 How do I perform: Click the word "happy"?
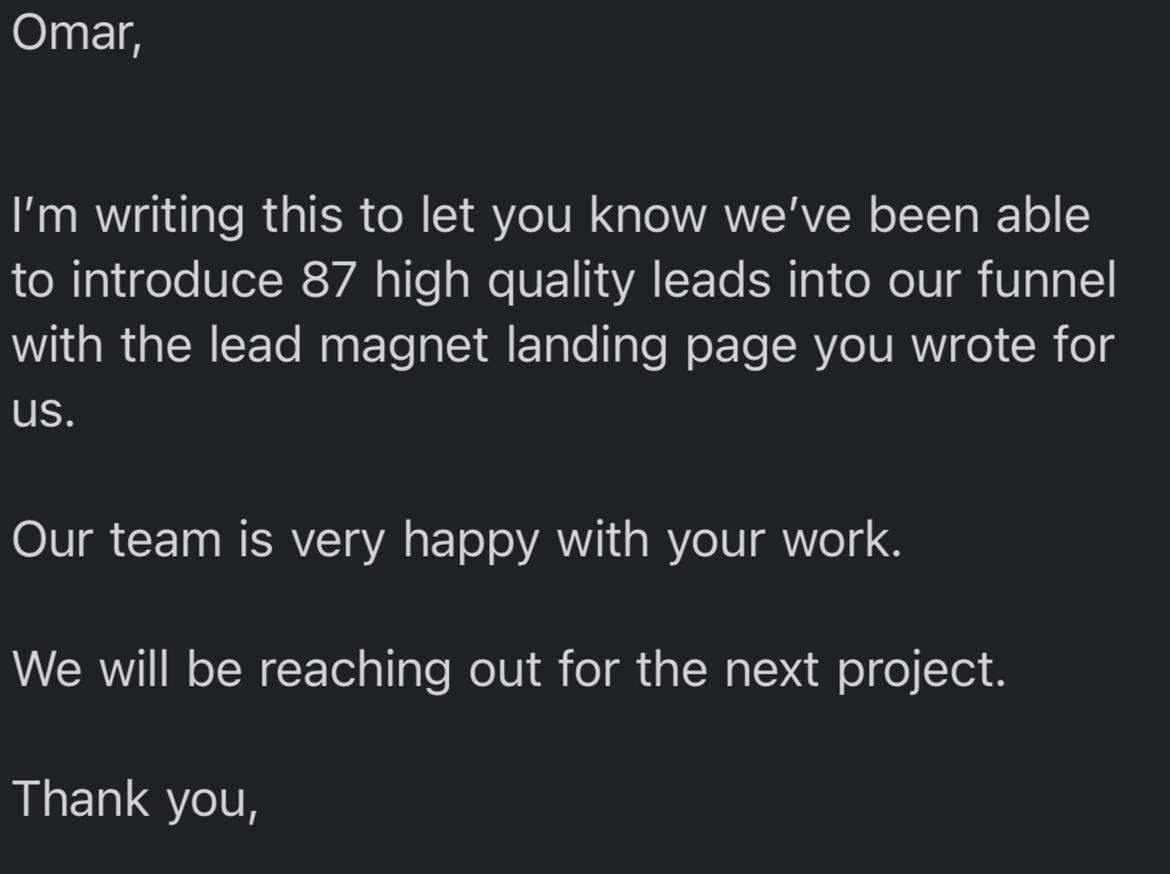click(472, 543)
